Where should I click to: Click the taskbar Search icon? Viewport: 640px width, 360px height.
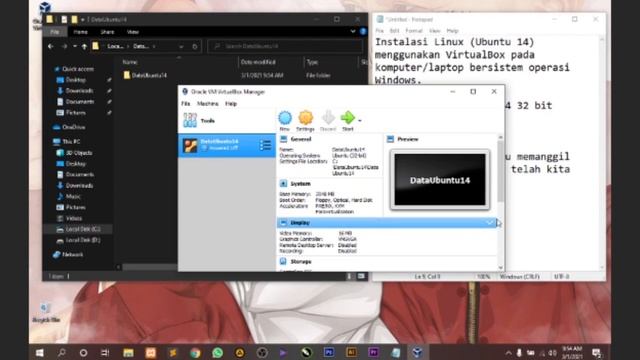point(62,353)
